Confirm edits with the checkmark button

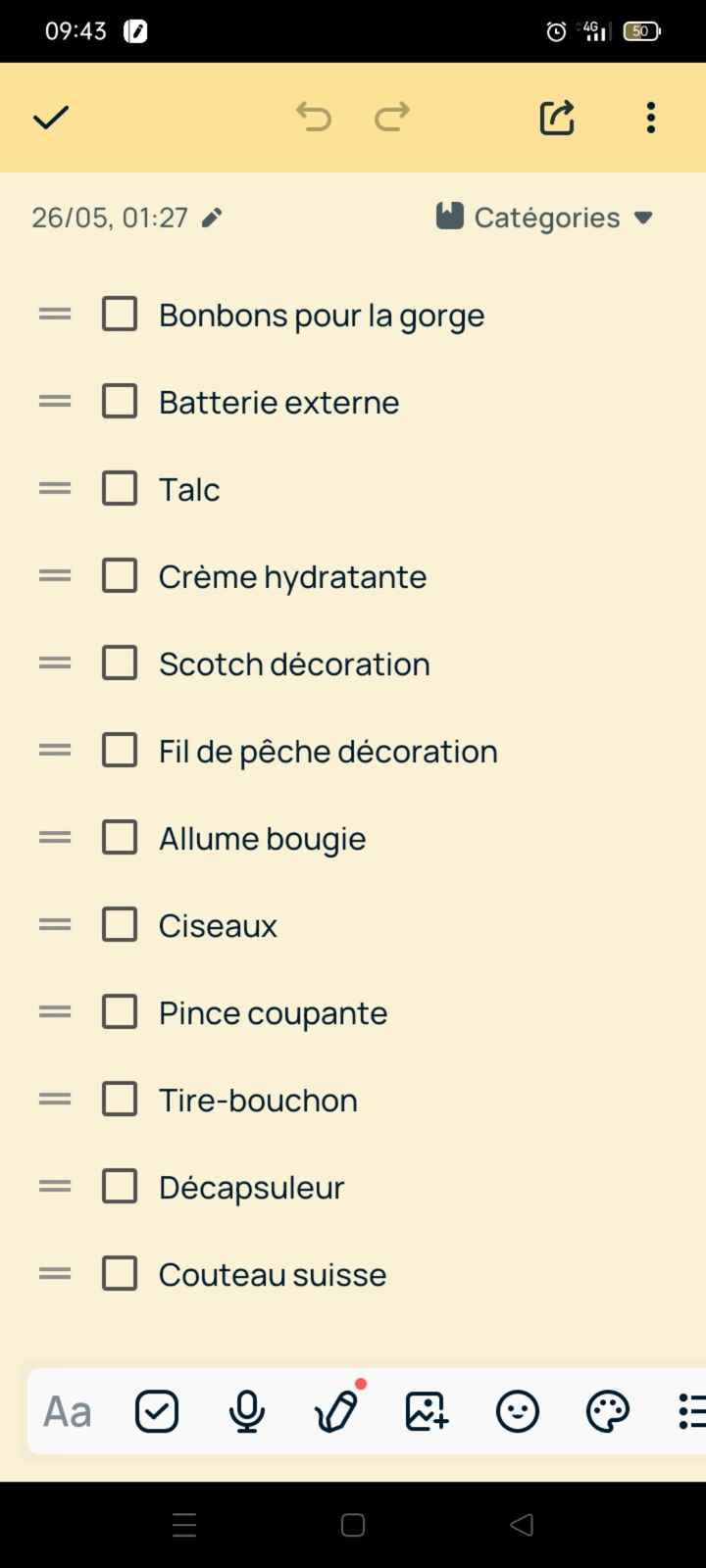coord(50,118)
